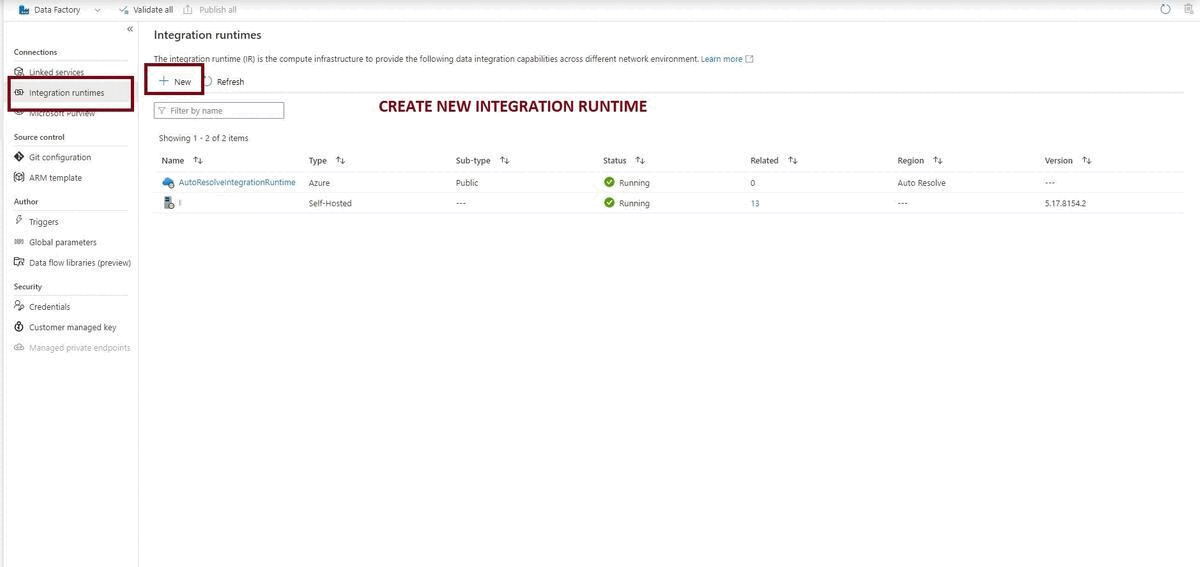Open Global parameters in sidebar

click(x=63, y=242)
